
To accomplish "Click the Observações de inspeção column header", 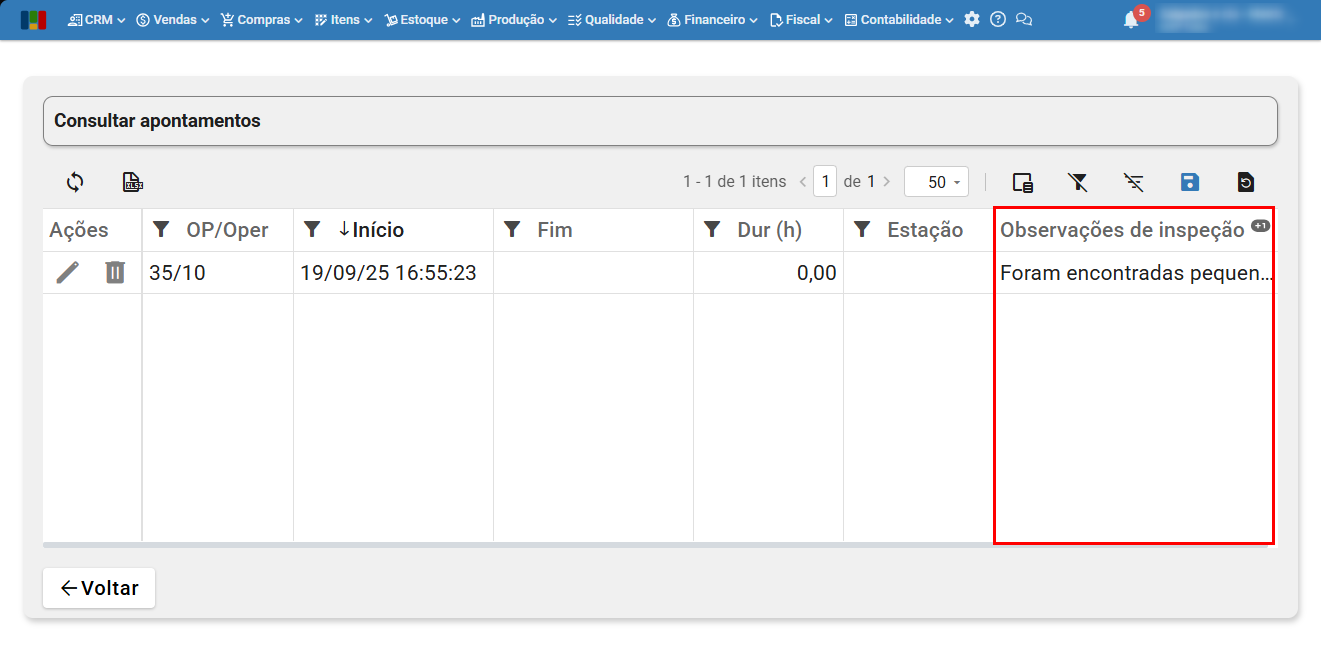I will (1122, 230).
